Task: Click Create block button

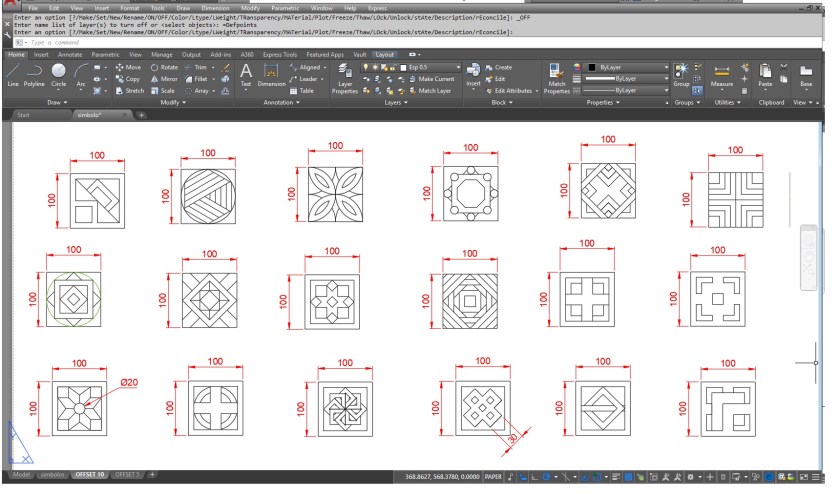Action: [x=499, y=68]
